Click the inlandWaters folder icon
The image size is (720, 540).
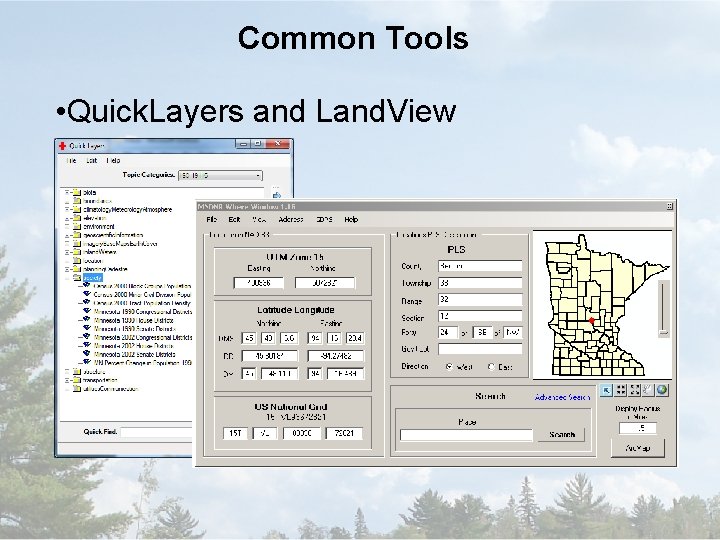pos(77,252)
